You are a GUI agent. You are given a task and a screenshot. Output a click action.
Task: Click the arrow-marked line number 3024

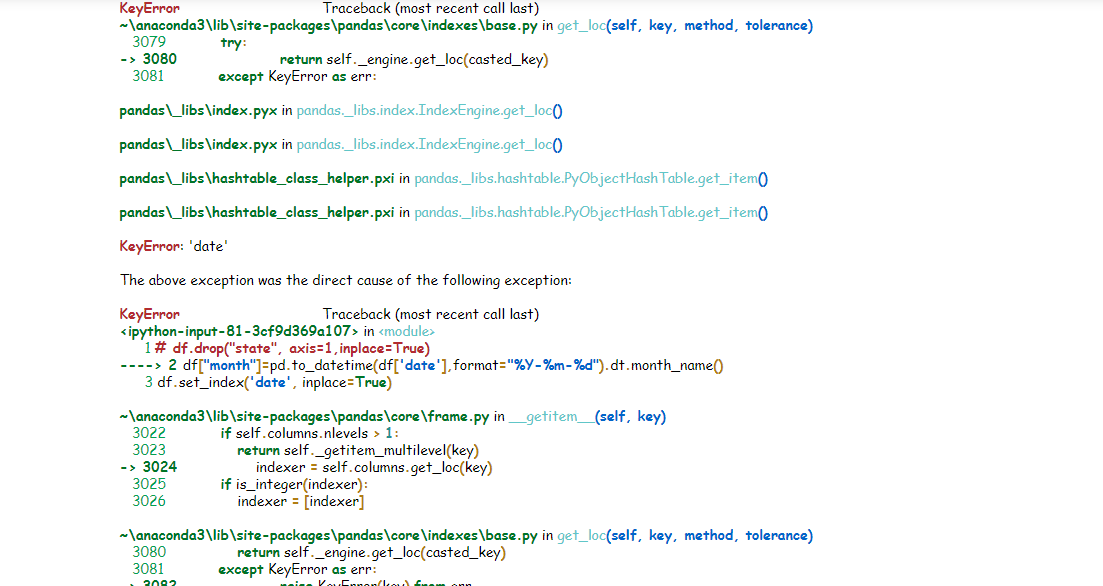[x=160, y=467]
